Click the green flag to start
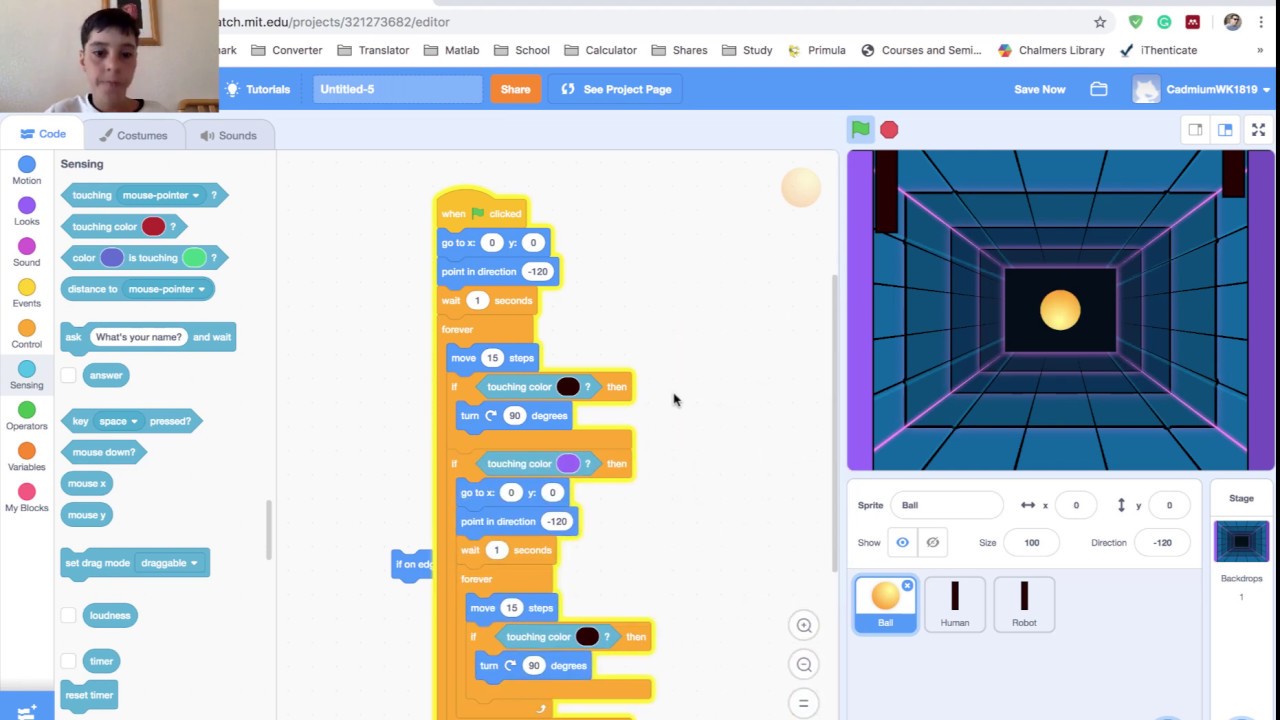The image size is (1280, 720). click(860, 129)
